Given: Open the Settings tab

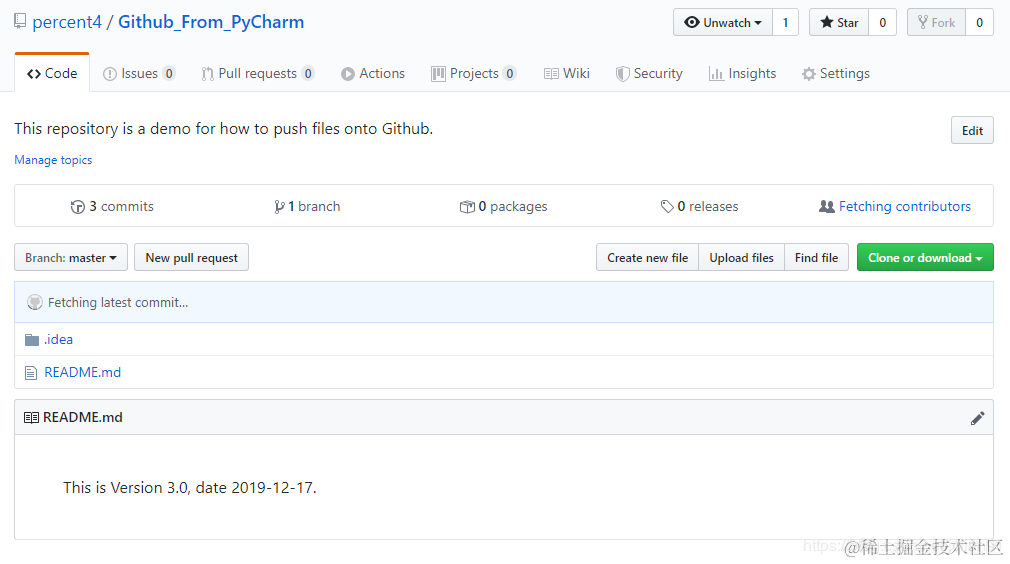Looking at the screenshot, I should 836,73.
